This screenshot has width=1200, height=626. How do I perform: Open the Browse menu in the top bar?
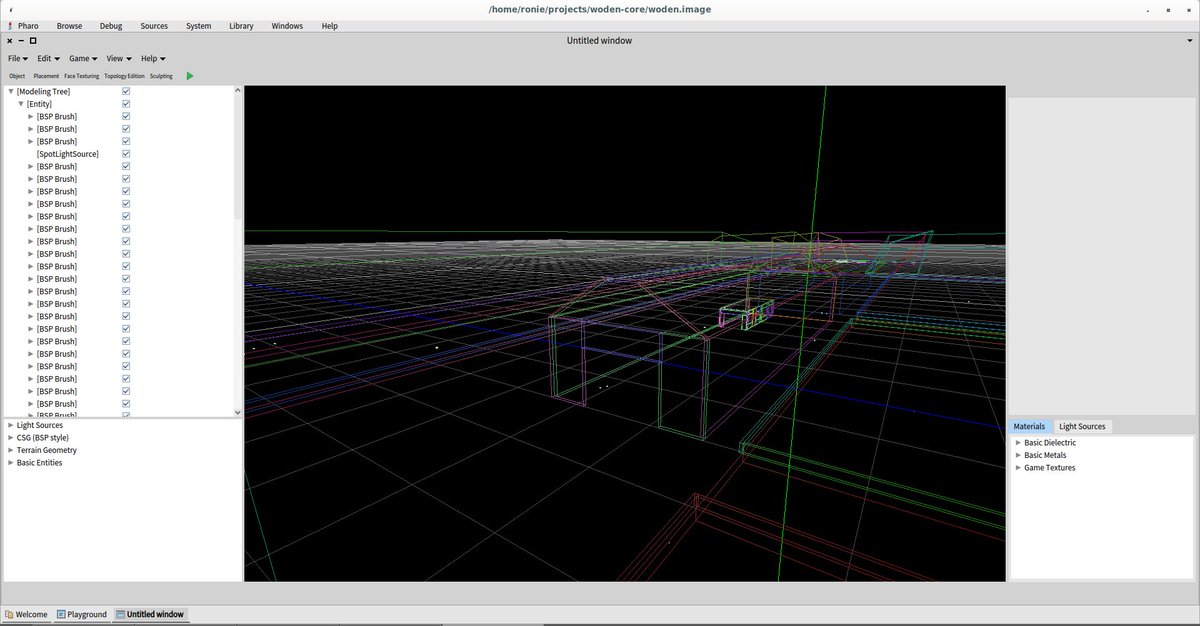(70, 26)
